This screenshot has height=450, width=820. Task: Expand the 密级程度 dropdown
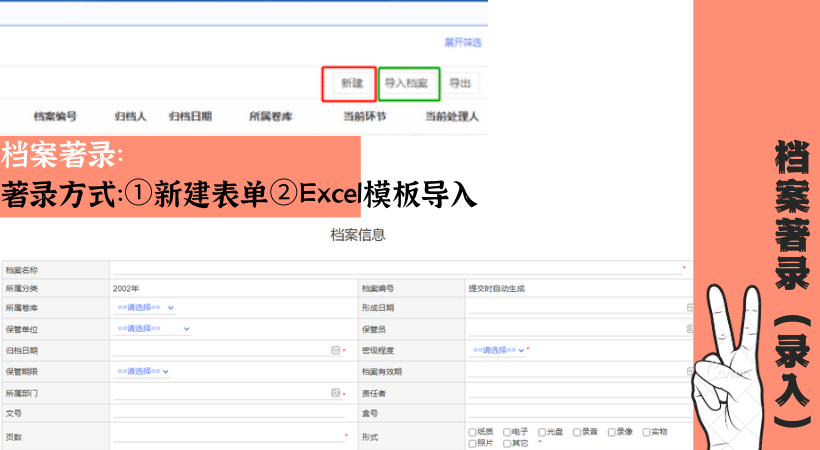pos(499,350)
